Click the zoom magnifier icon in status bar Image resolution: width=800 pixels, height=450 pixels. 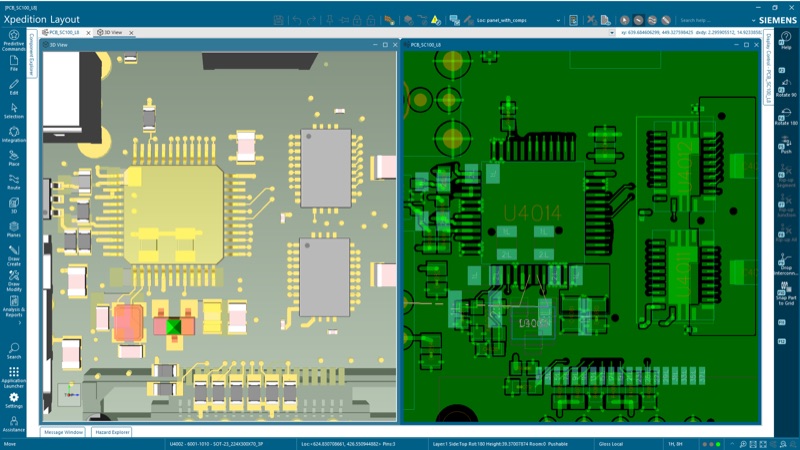[743, 444]
